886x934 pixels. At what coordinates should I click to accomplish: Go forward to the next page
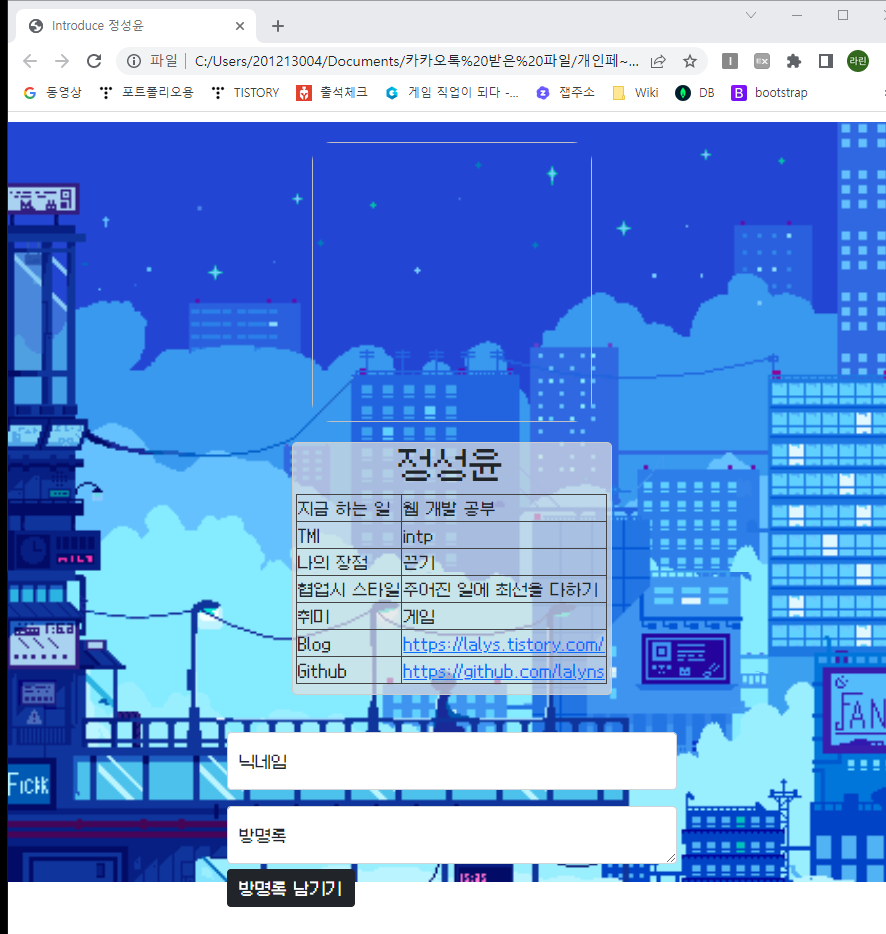coord(62,61)
